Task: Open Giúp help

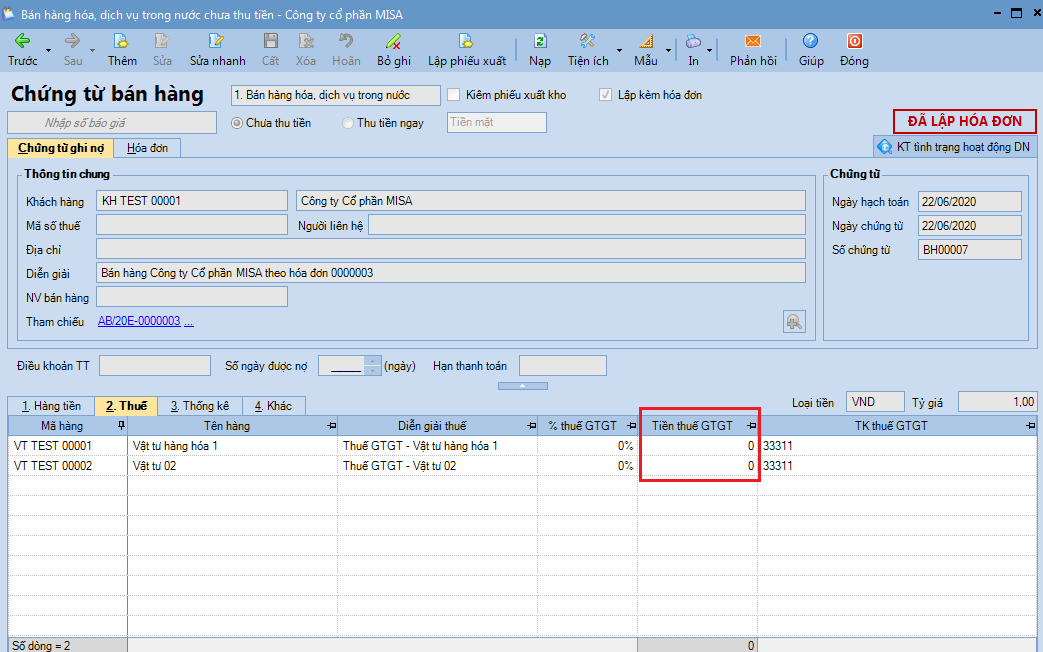Action: (x=811, y=51)
